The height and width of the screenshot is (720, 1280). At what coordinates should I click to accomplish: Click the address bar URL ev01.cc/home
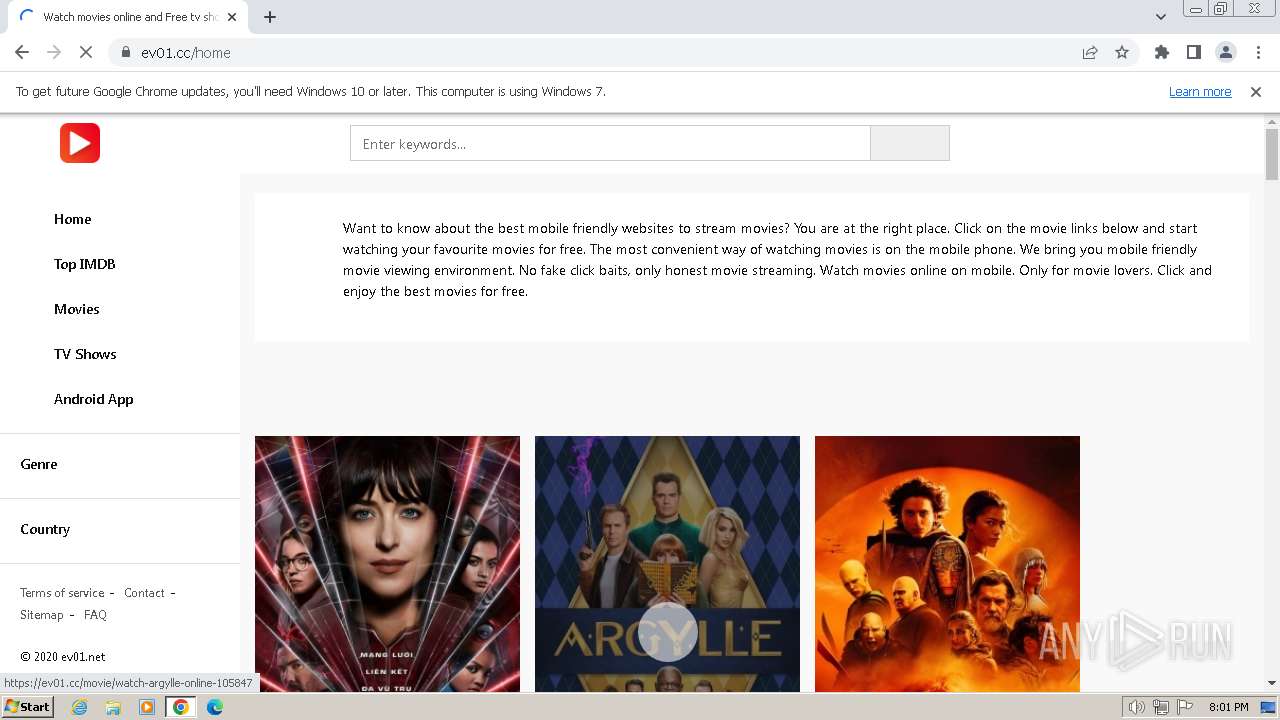coord(186,53)
